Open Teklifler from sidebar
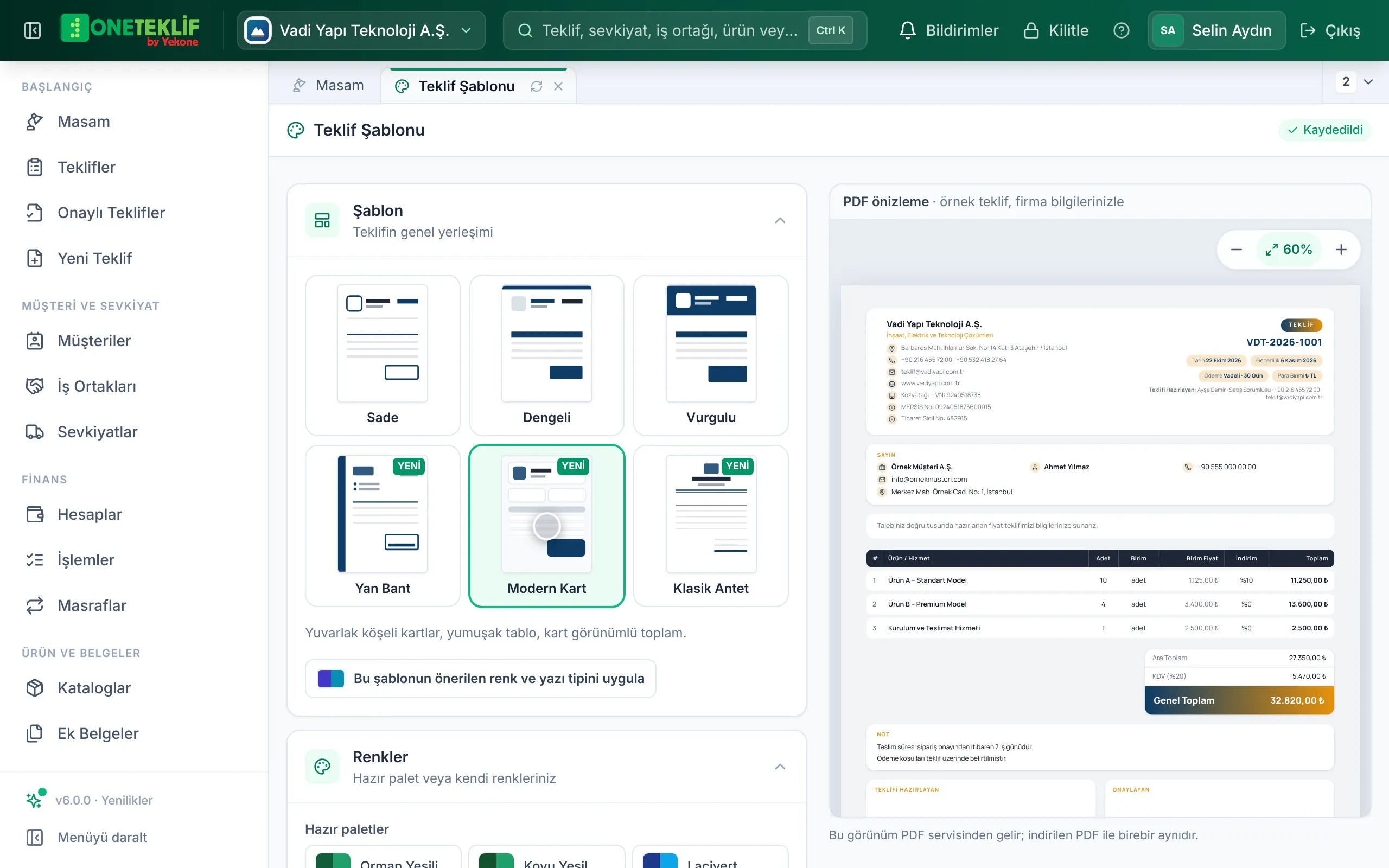1389x868 pixels. [x=135, y=167]
